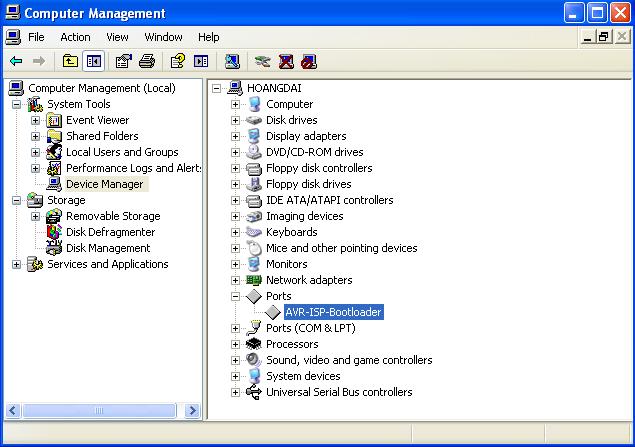Expand Ports (COM & LPT) category
Viewport: 635px width, 447px height.
[x=235, y=328]
